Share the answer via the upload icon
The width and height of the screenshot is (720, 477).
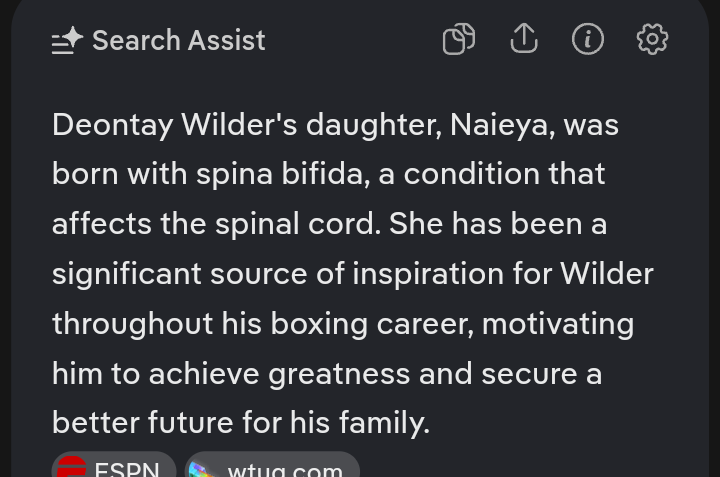coord(524,39)
